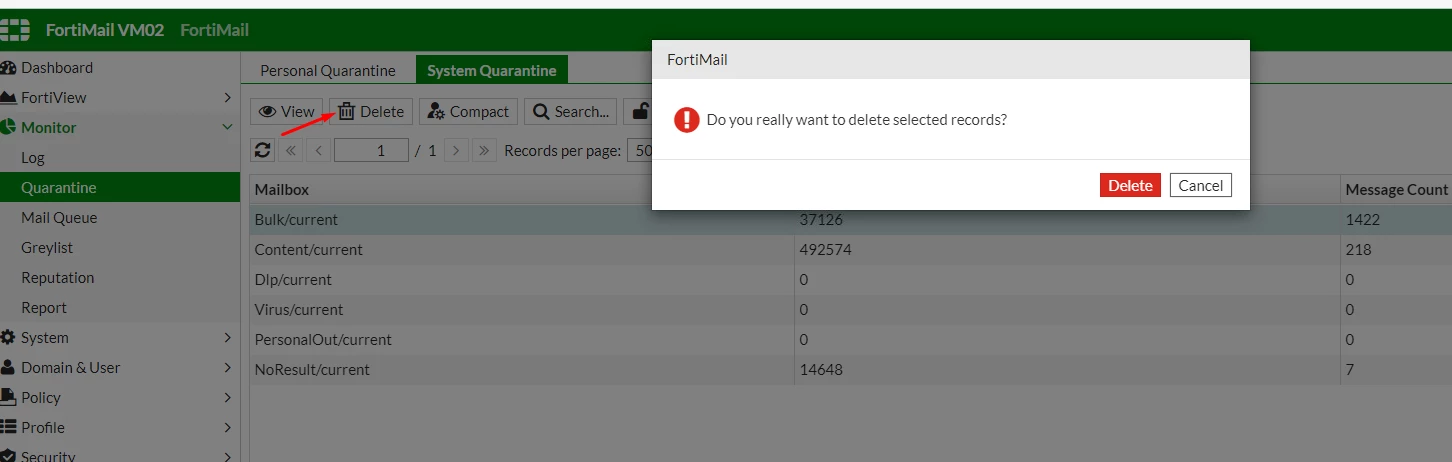The image size is (1452, 462).
Task: Open Log under Monitor
Action: 33,158
